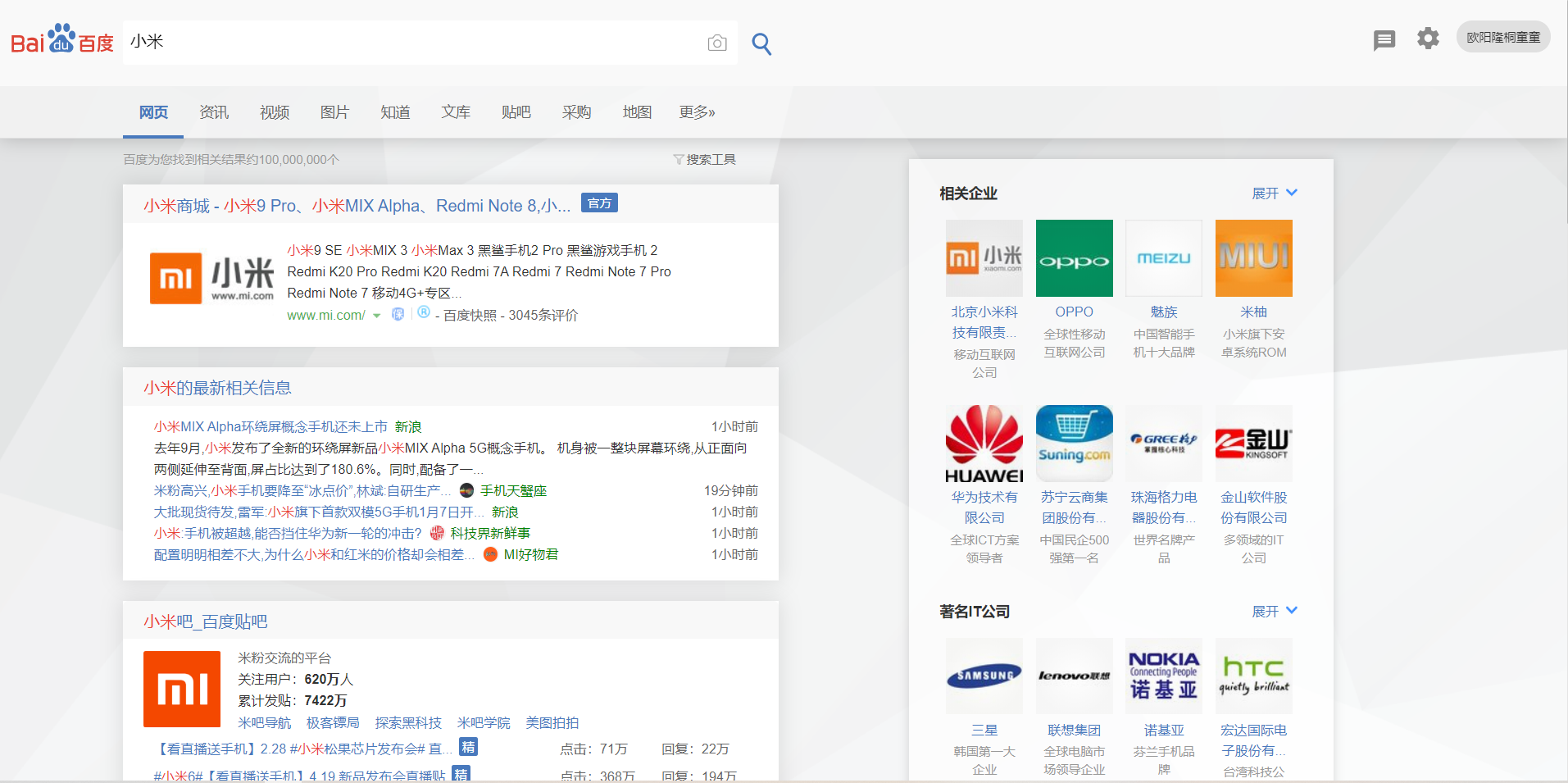The height and width of the screenshot is (783, 1568).
Task: Open the 美图拍拍 link
Action: [552, 722]
